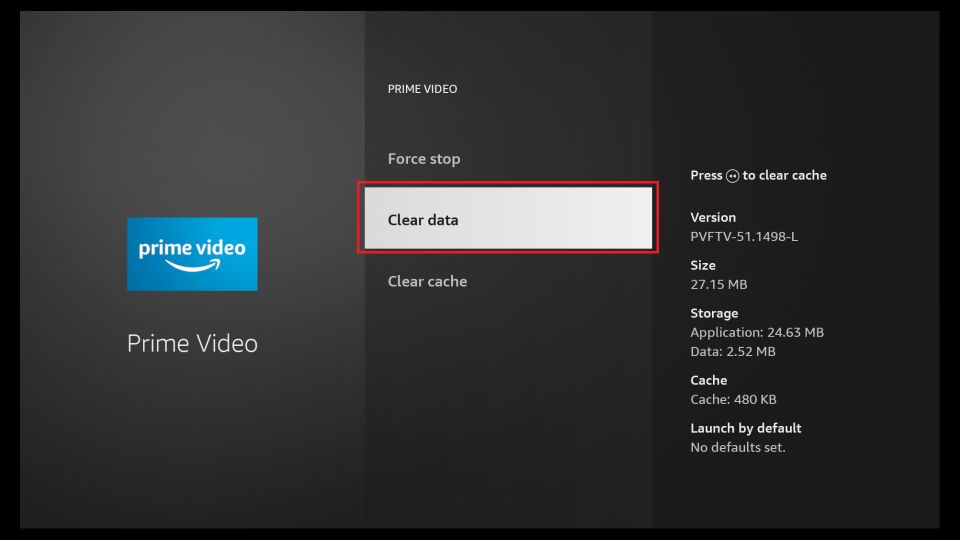This screenshot has height=540, width=960.
Task: Click version number PVFTV-51.1498-L
Action: [x=744, y=236]
